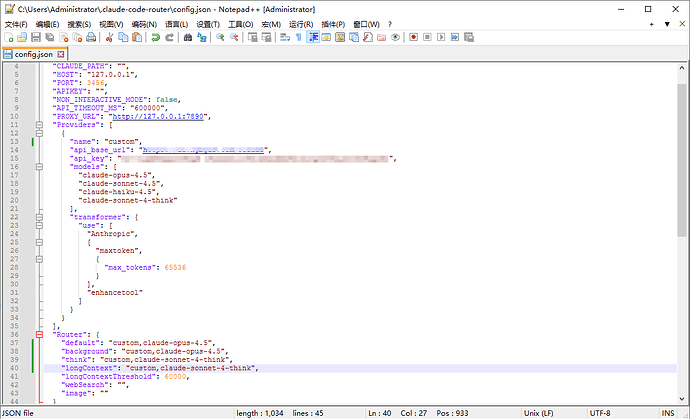This screenshot has height=419, width=690.
Task: Open the 插件(P) menu
Action: [333, 24]
